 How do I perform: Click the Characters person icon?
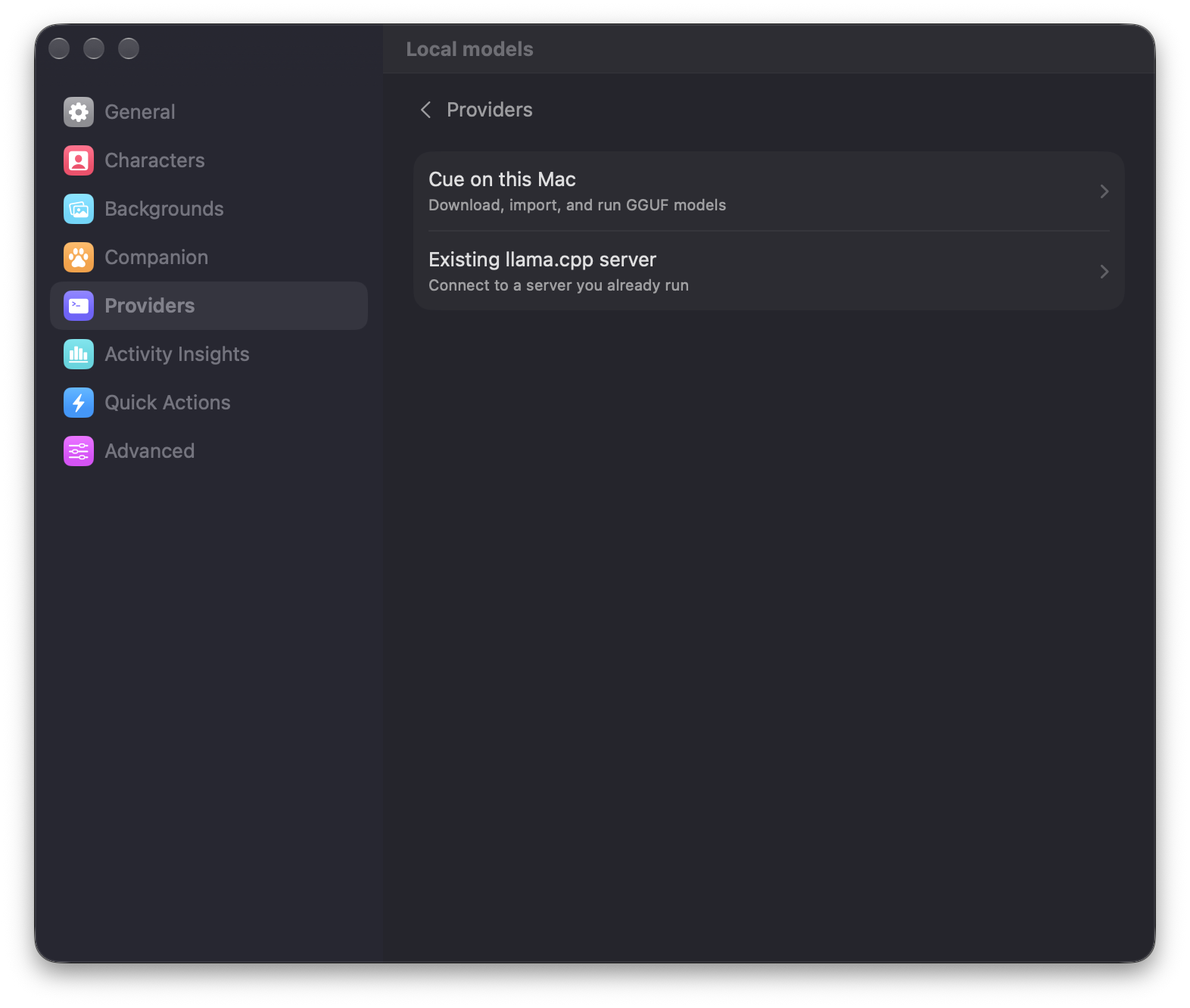79,160
